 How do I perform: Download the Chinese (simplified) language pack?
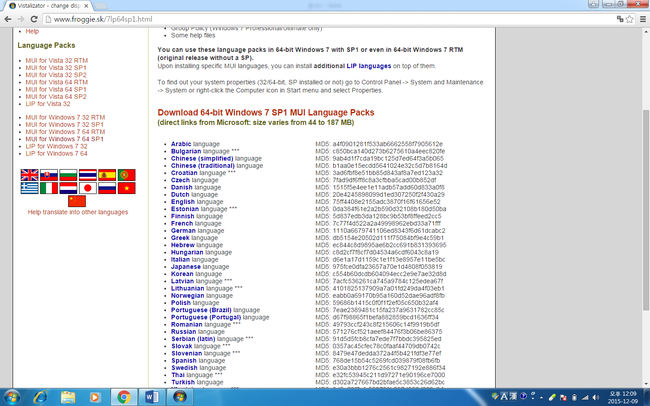[x=202, y=158]
